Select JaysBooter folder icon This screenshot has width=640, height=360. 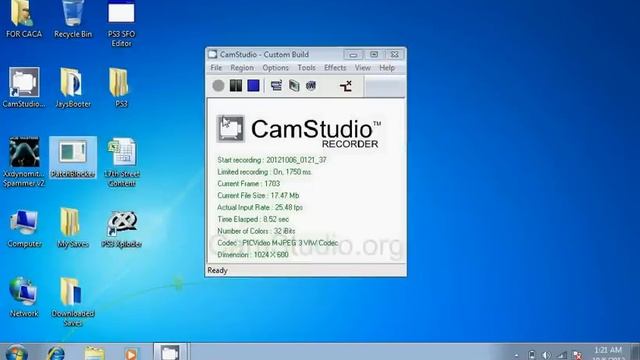point(73,88)
